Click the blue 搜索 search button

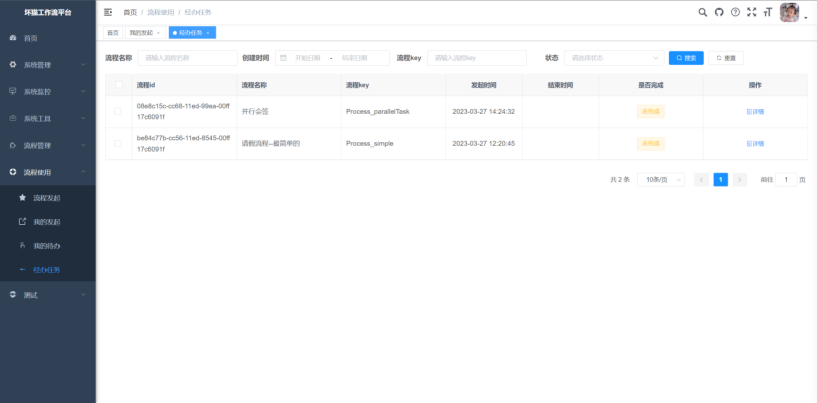[x=686, y=58]
